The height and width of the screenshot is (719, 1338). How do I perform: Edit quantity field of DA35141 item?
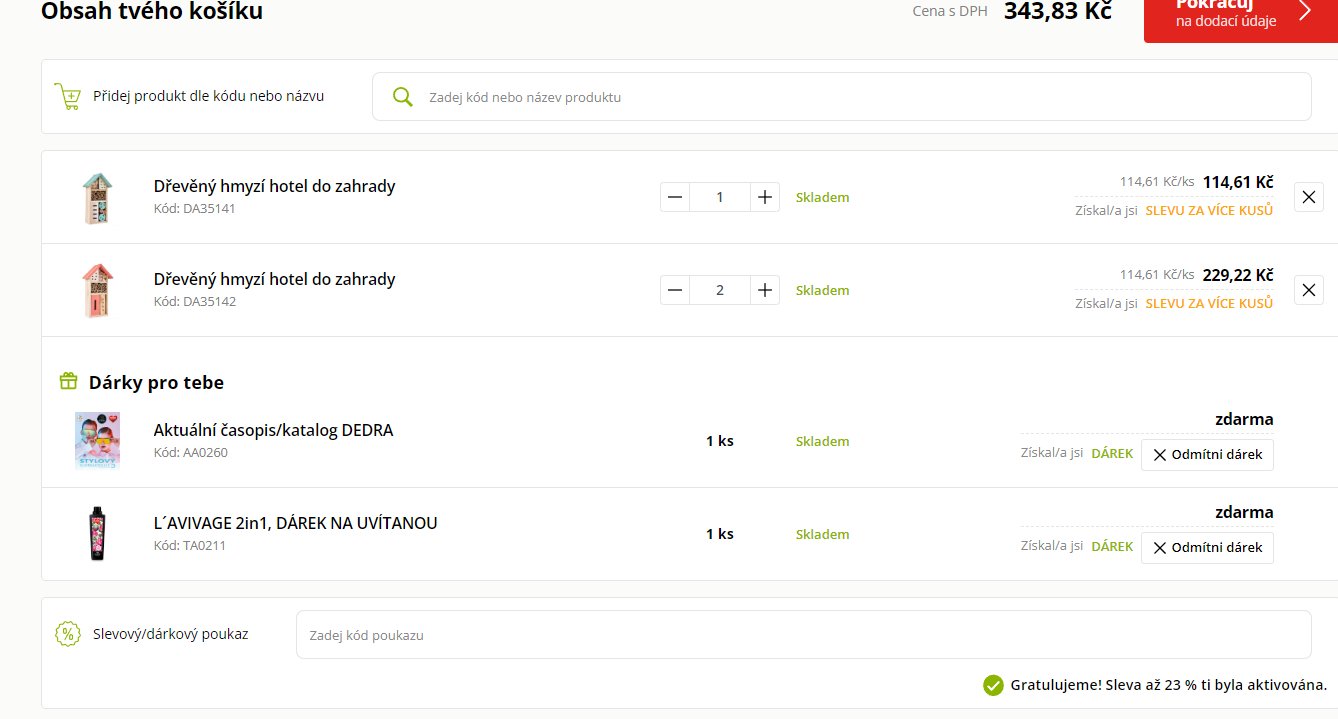click(720, 197)
